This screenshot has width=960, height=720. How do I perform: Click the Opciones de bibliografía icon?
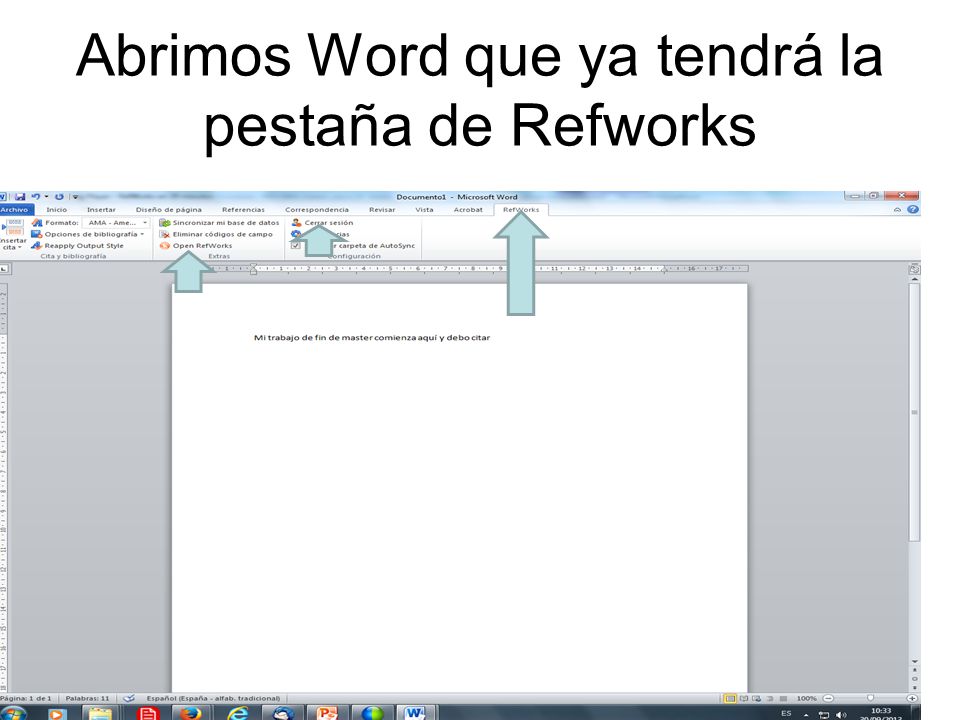click(x=37, y=234)
